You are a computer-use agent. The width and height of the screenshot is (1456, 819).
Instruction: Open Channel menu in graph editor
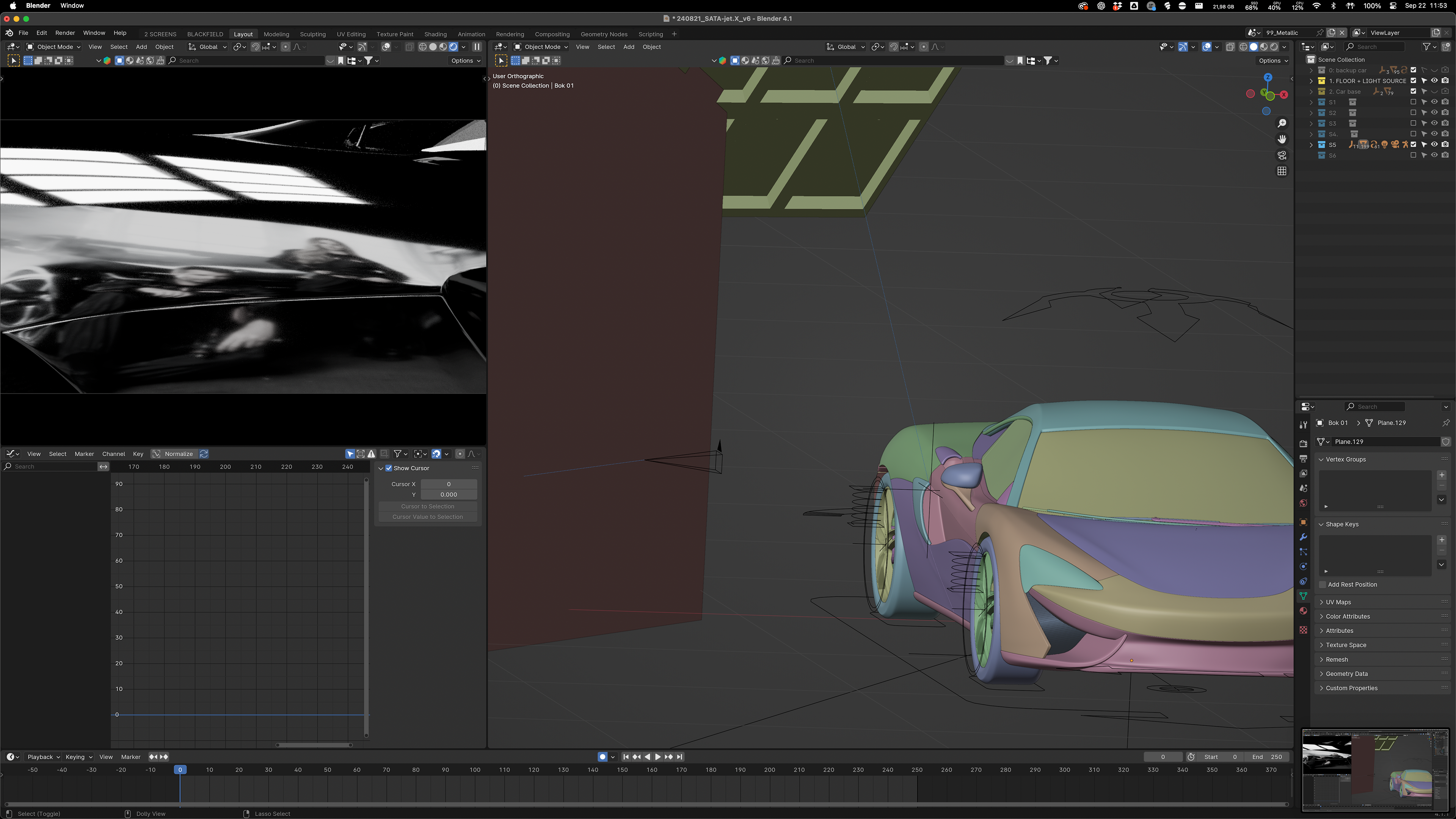(x=114, y=454)
